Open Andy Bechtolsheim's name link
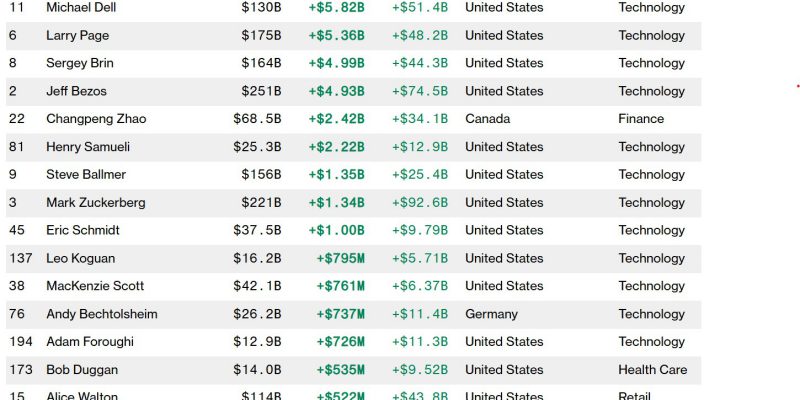Viewport: 800px width, 400px height. click(x=102, y=314)
